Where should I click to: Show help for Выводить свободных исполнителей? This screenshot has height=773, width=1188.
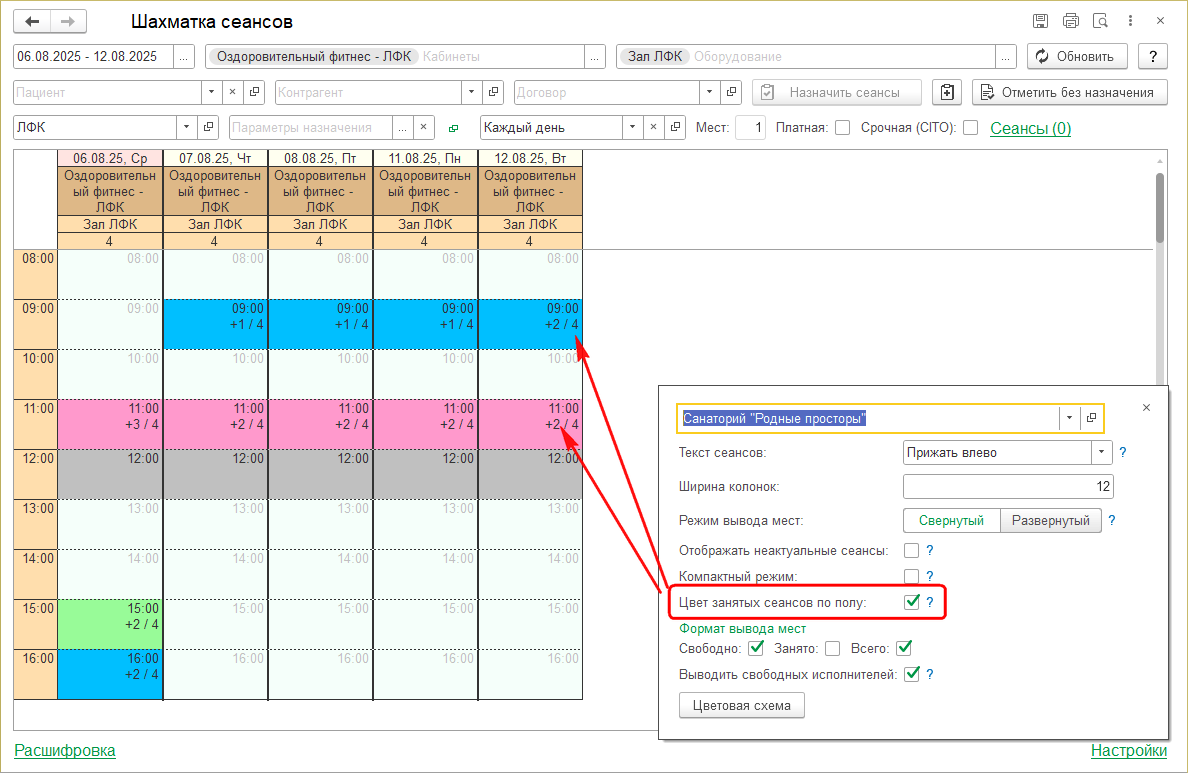[x=930, y=674]
